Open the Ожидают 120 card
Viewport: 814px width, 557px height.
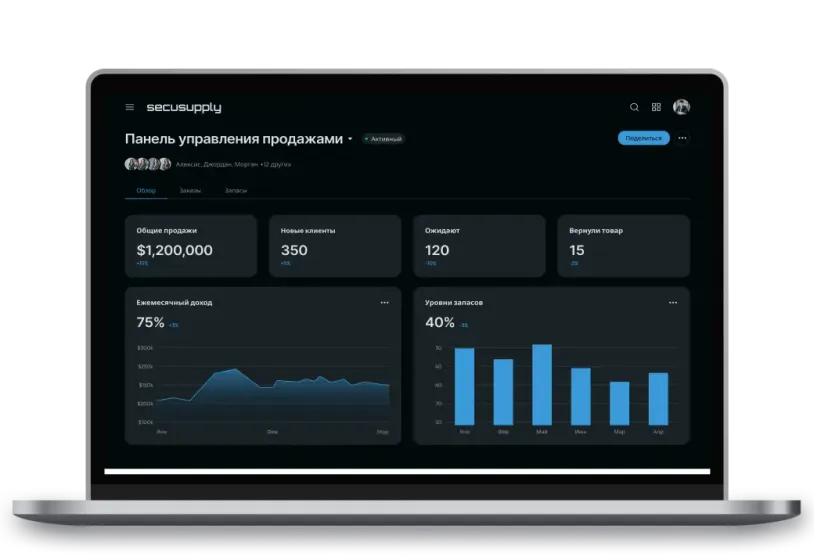point(479,245)
